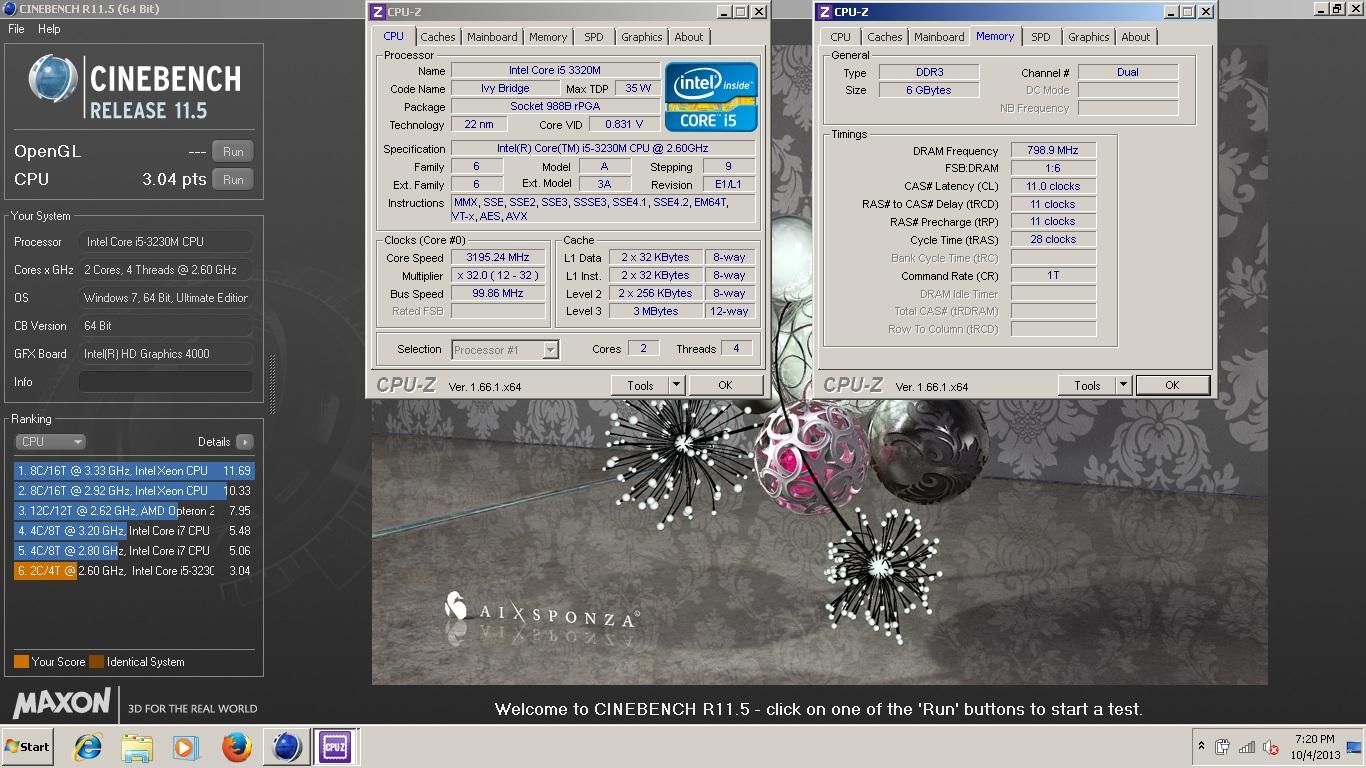Open Memory tab in left CPU-Z window

click(548, 37)
